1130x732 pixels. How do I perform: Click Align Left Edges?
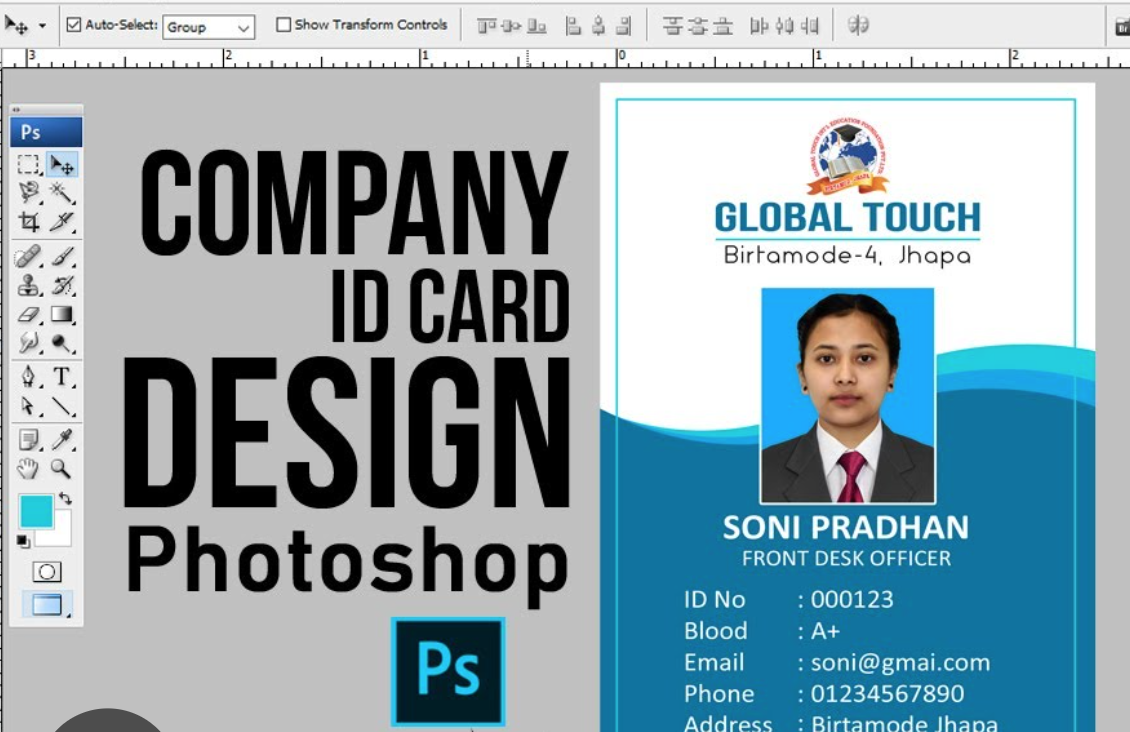coord(573,27)
